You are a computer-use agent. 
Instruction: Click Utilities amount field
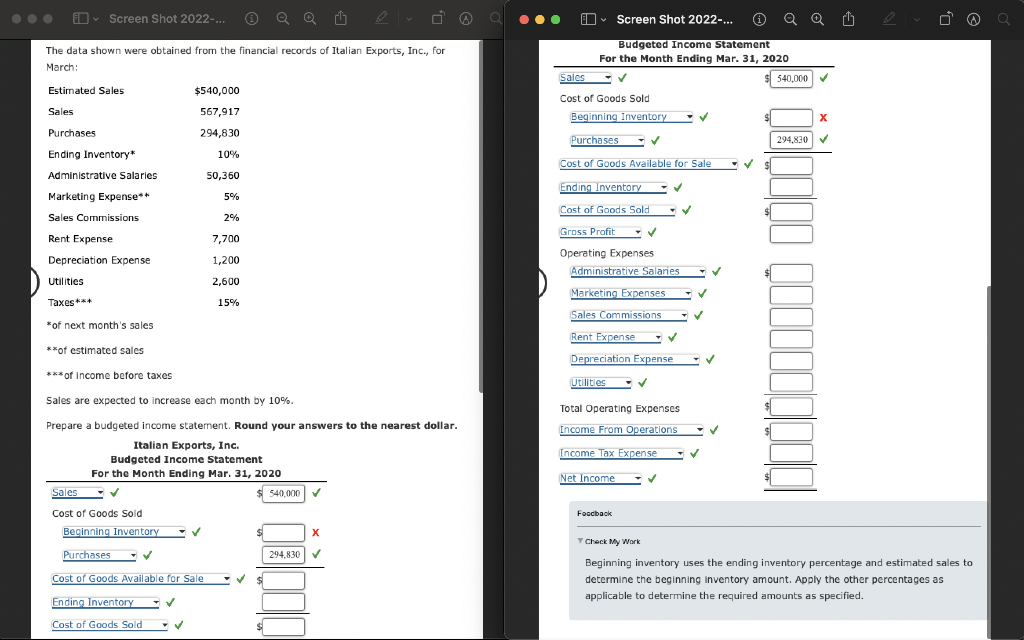coord(791,382)
